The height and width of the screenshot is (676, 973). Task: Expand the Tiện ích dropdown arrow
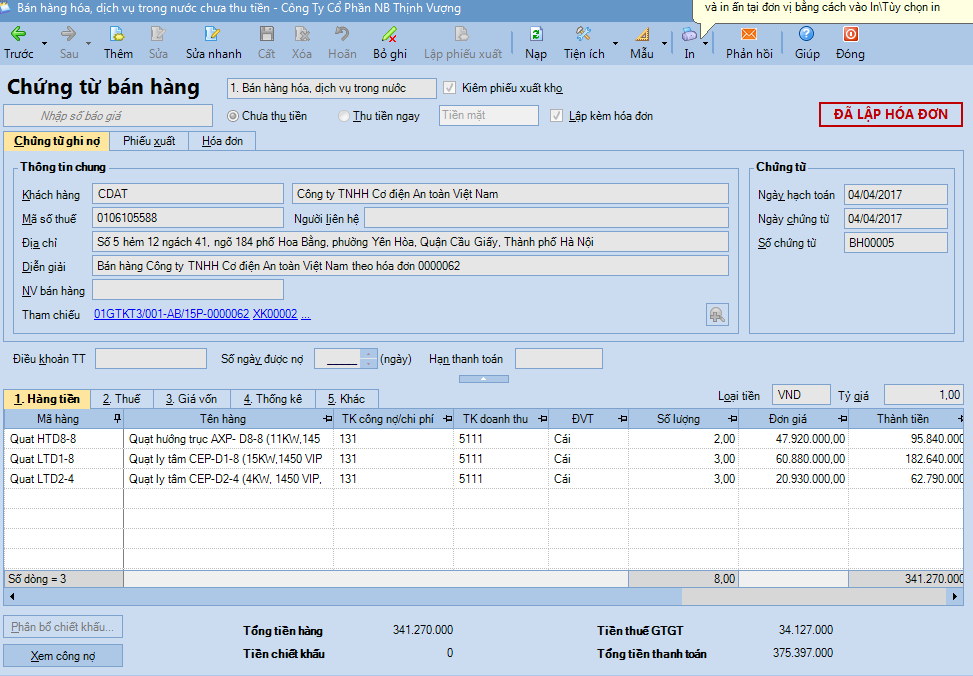(x=615, y=43)
